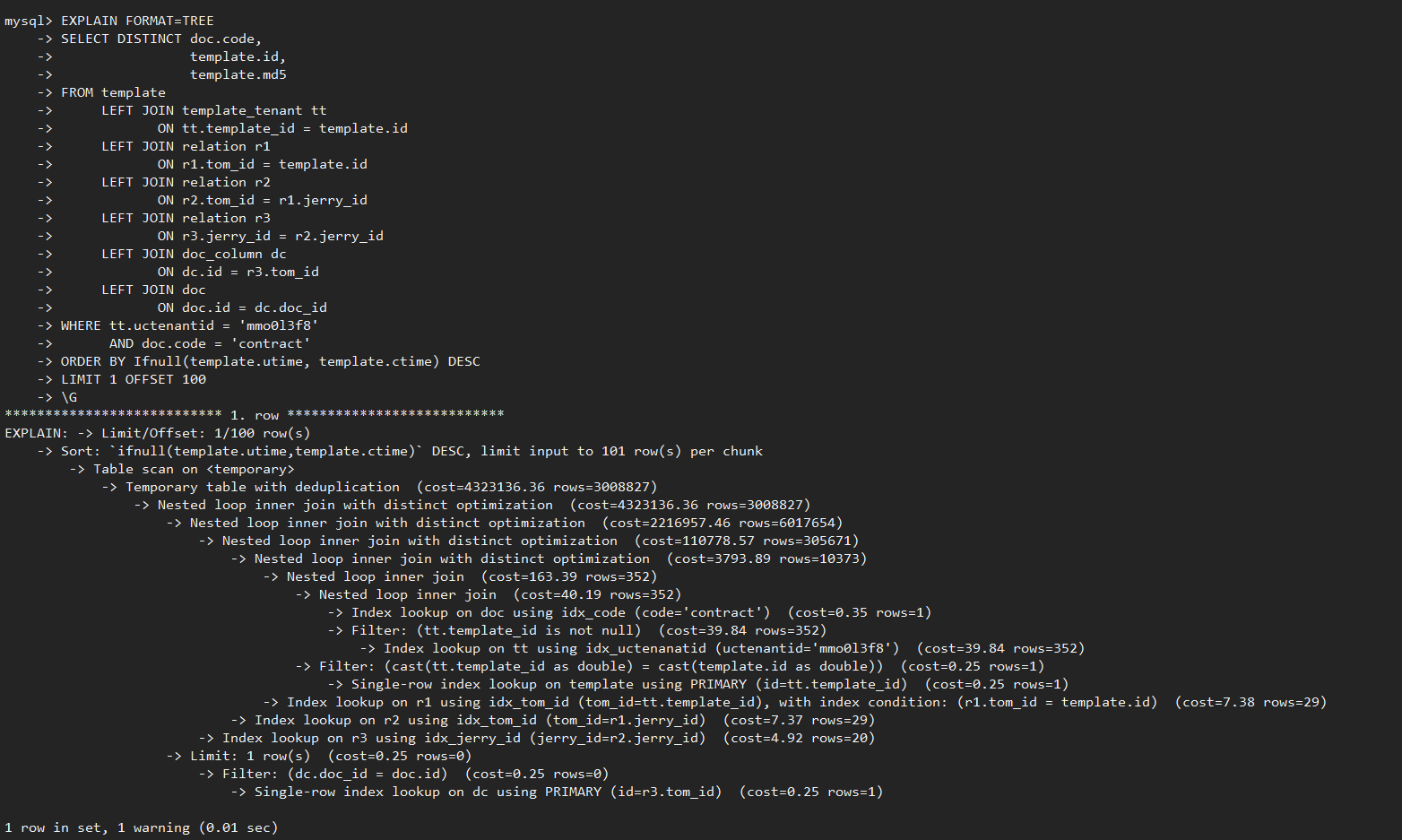Click the LEFT JOIN doc_column dc line

(x=194, y=254)
